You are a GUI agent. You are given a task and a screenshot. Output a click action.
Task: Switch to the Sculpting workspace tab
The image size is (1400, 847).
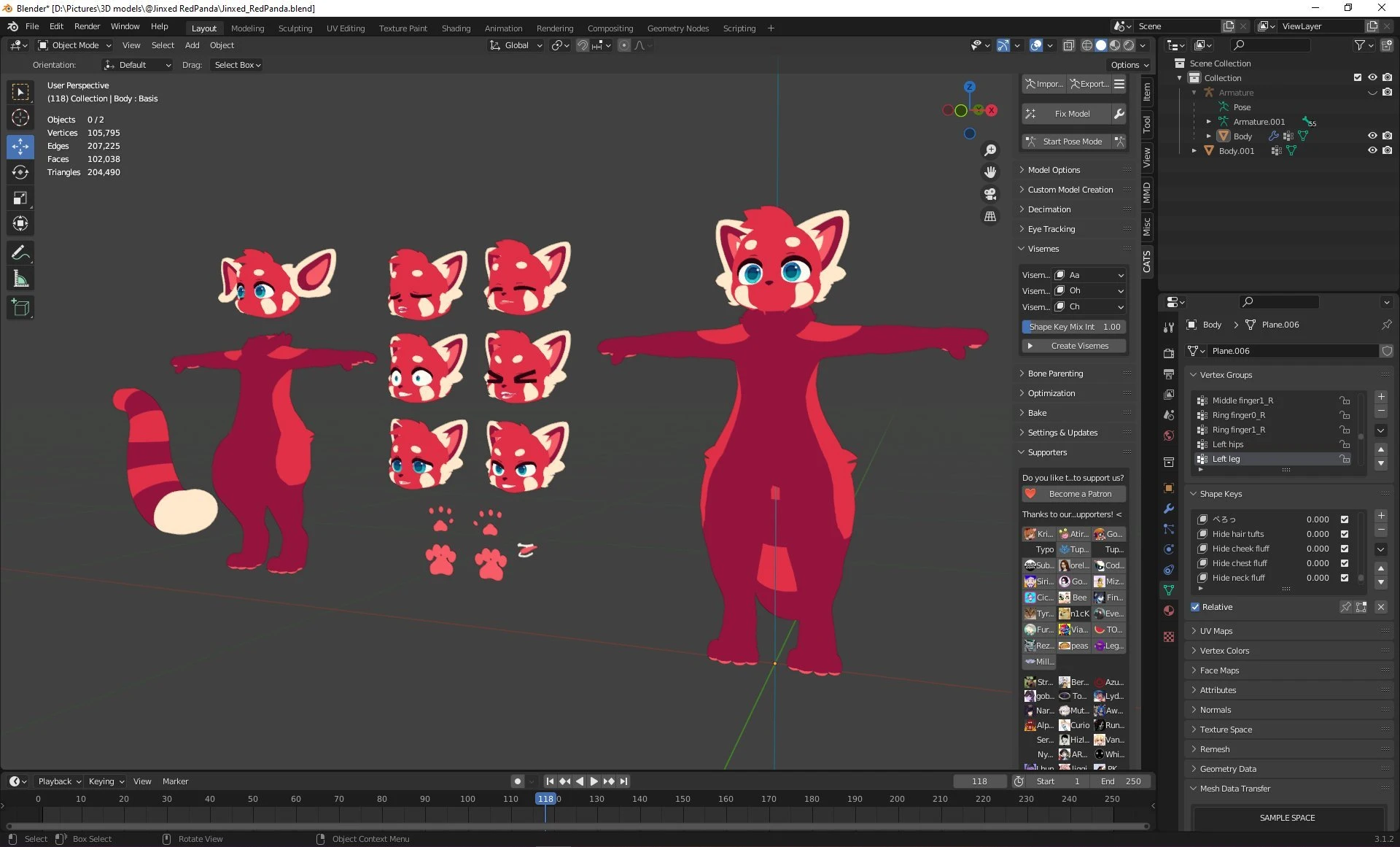295,28
